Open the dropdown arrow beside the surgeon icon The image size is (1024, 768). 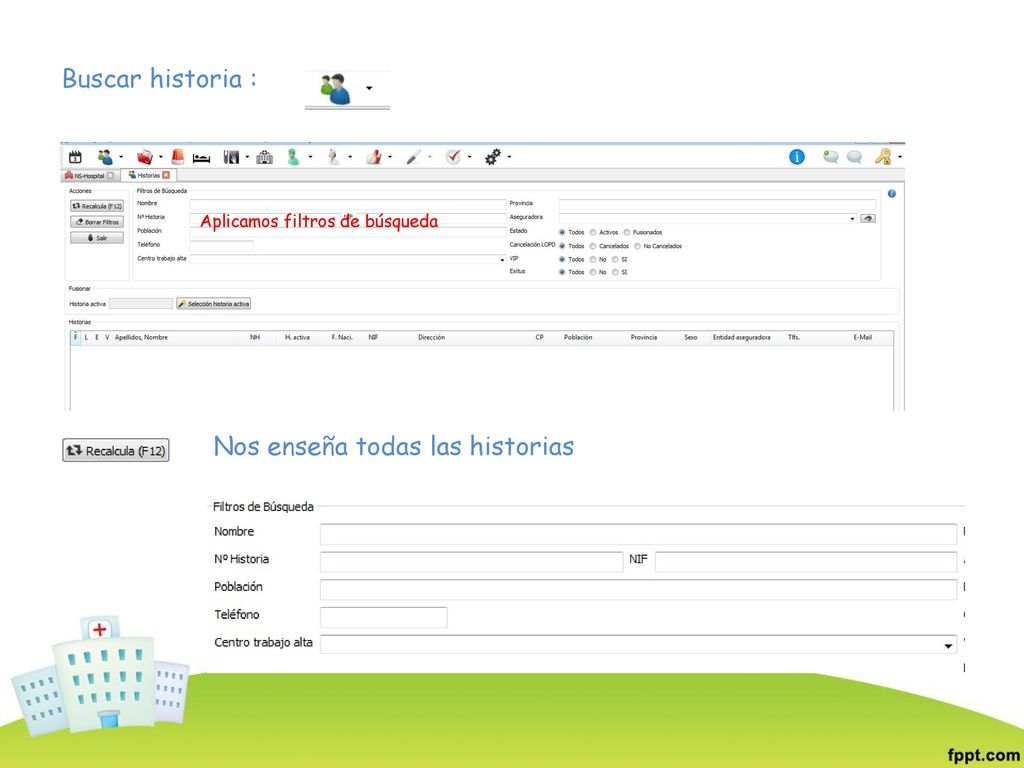[310, 157]
